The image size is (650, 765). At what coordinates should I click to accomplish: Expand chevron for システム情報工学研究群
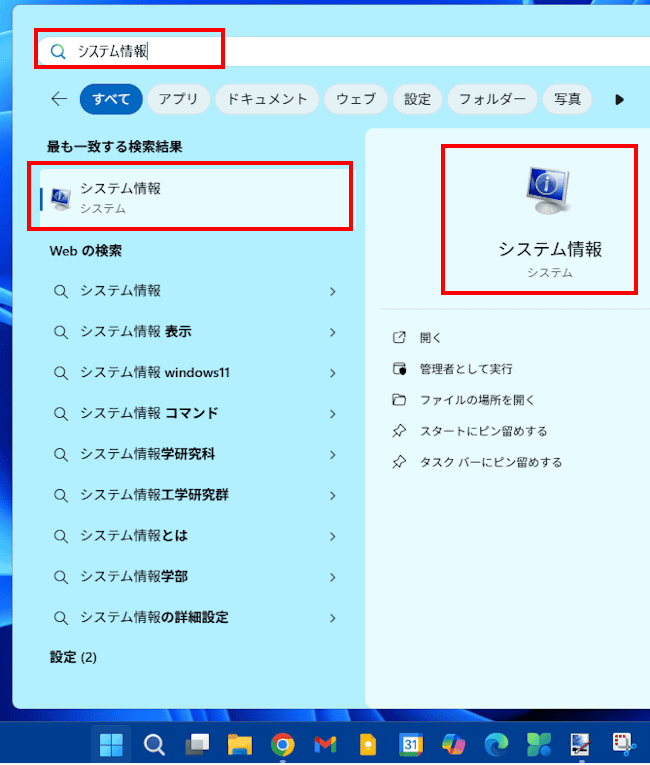[333, 496]
